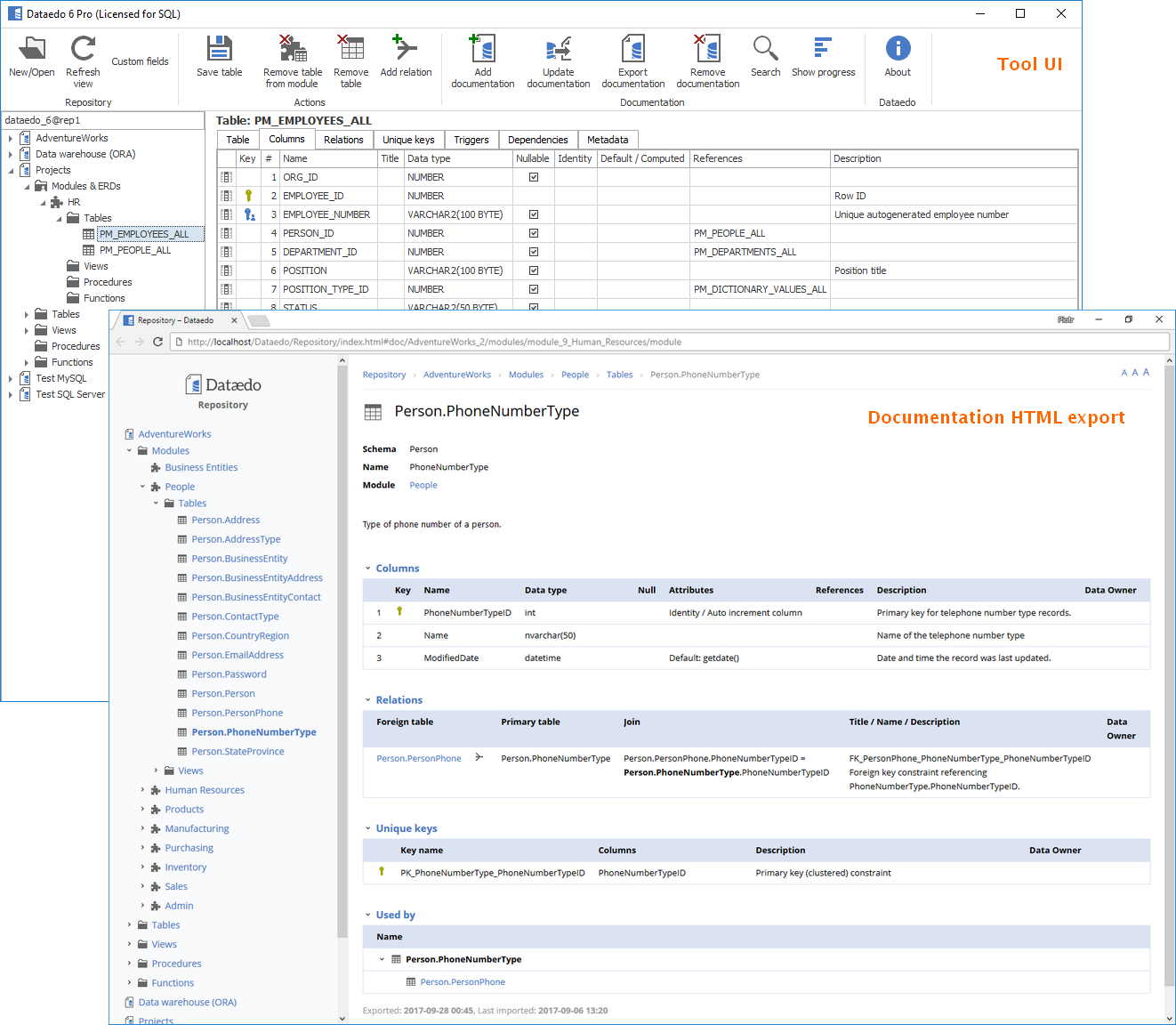Viewport: 1176px width, 1025px height.
Task: Toggle the Nullable checkbox for EMPLOYEE_NUMBER
Action: tap(534, 214)
